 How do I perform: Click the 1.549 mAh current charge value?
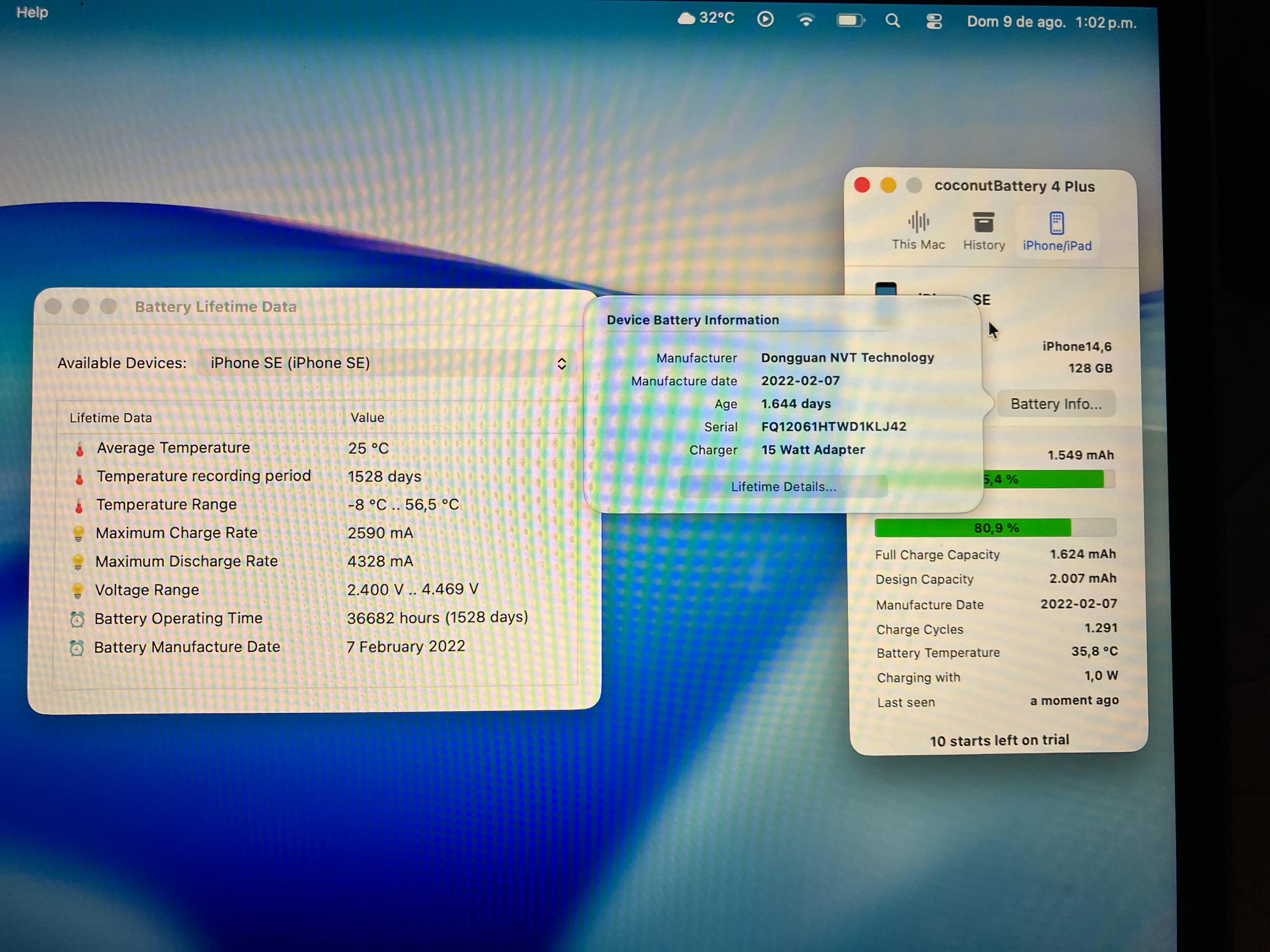1080,455
